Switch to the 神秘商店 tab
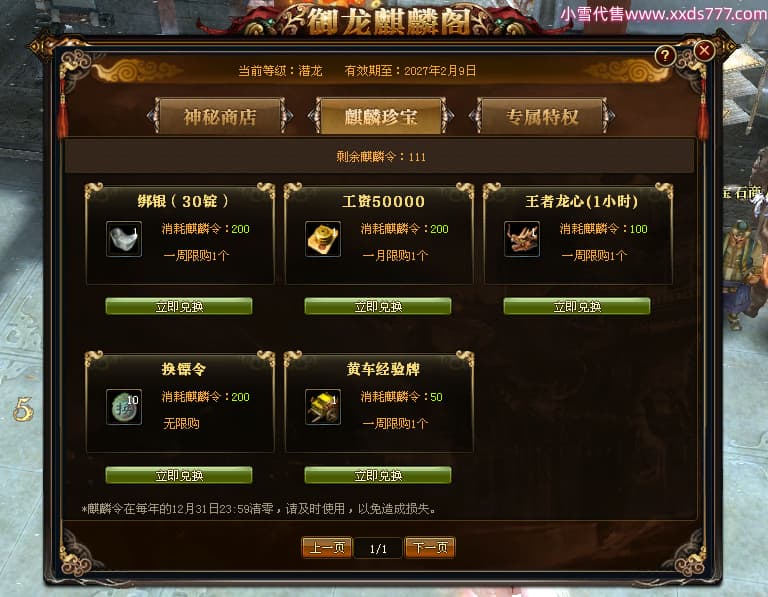Viewport: 768px width, 597px height. pos(220,117)
